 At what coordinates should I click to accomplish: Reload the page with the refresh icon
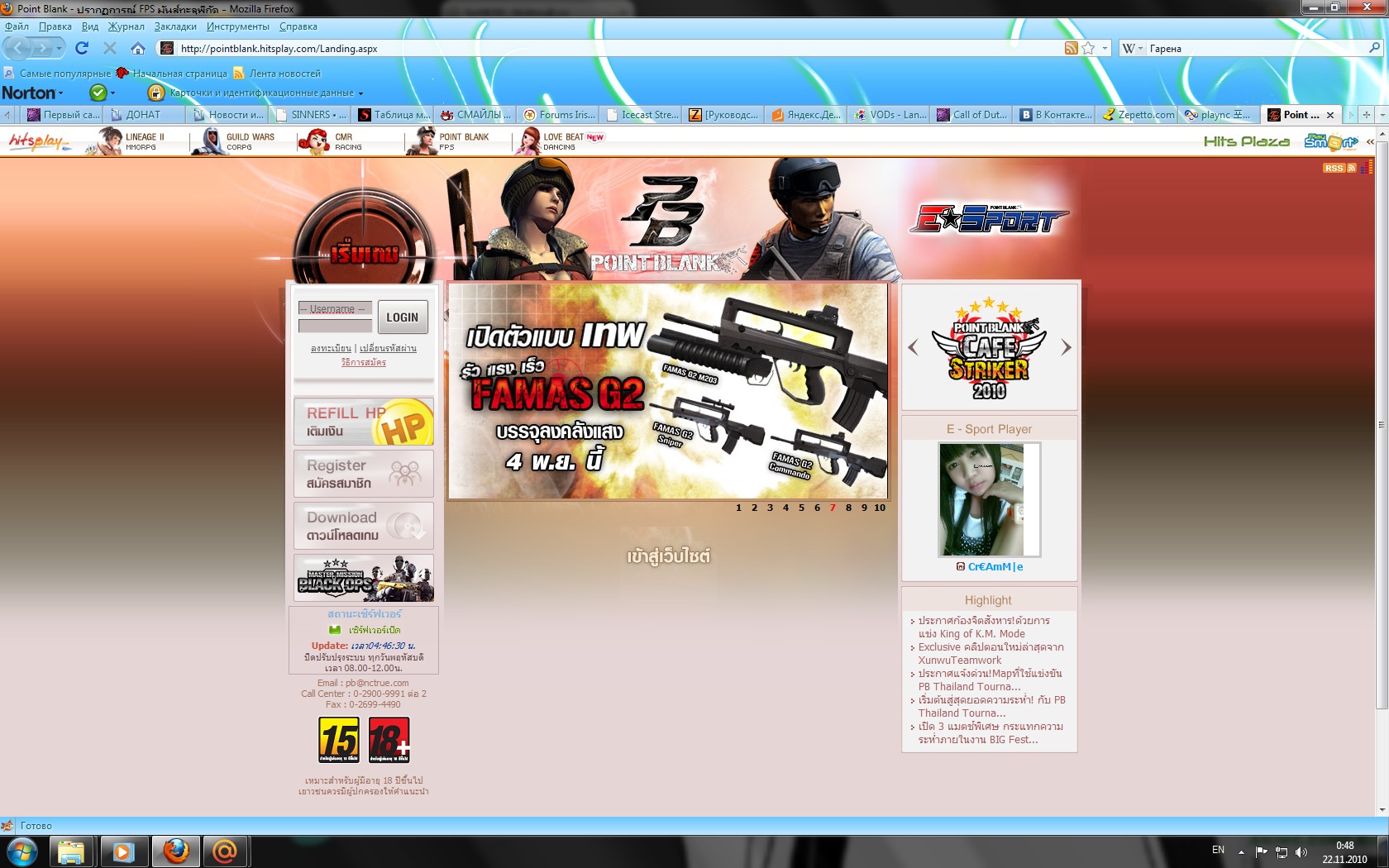click(x=81, y=48)
